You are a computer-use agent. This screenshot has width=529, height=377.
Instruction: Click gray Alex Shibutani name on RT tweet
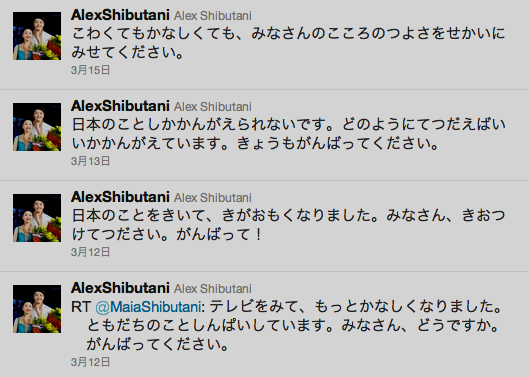pos(213,289)
